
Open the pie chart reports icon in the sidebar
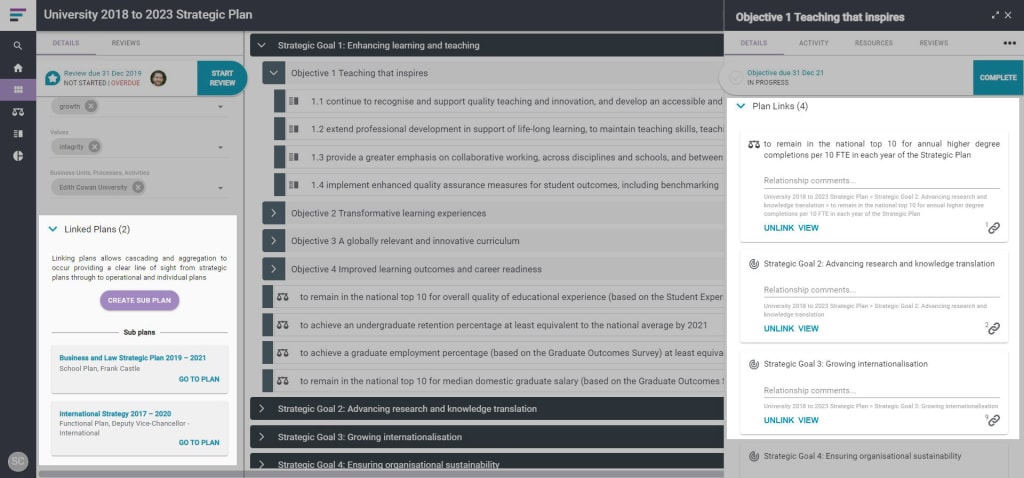[x=18, y=155]
